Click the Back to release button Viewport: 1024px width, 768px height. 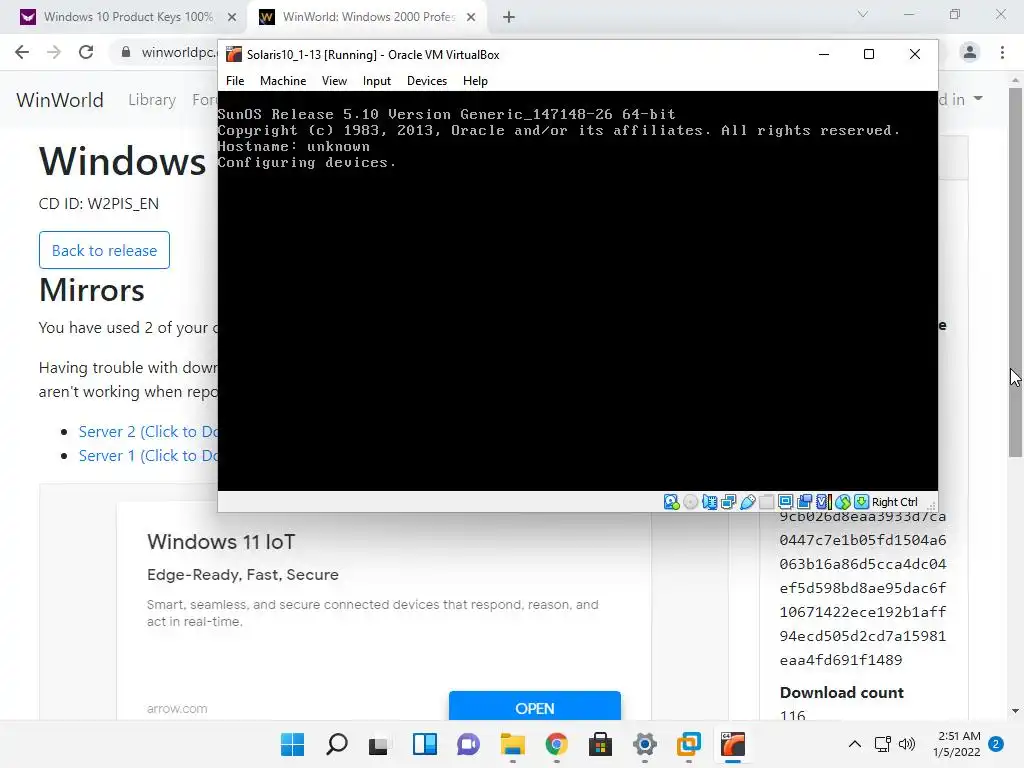[104, 250]
